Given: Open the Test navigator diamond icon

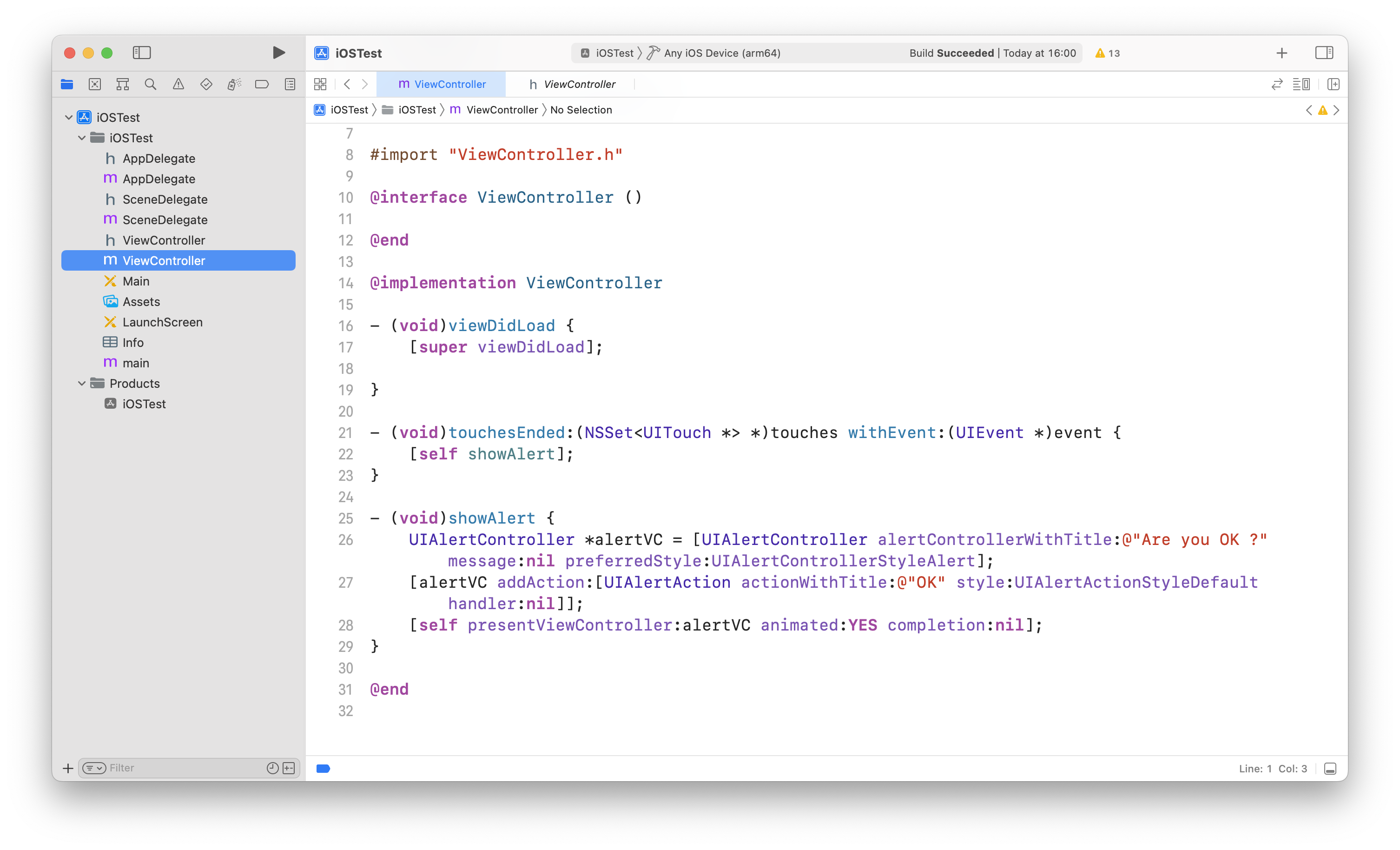Looking at the screenshot, I should pyautogui.click(x=206, y=84).
